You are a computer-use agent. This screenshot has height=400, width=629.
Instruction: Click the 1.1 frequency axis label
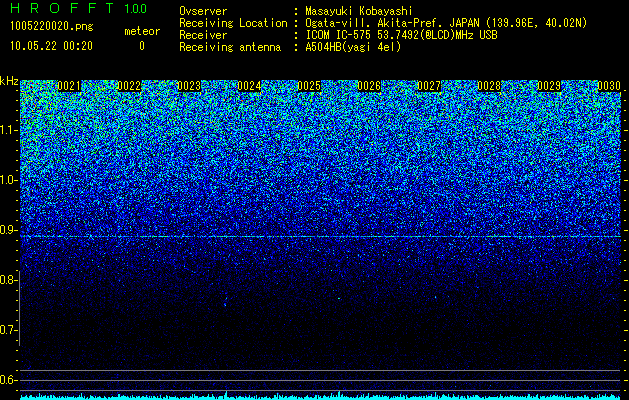pos(9,130)
